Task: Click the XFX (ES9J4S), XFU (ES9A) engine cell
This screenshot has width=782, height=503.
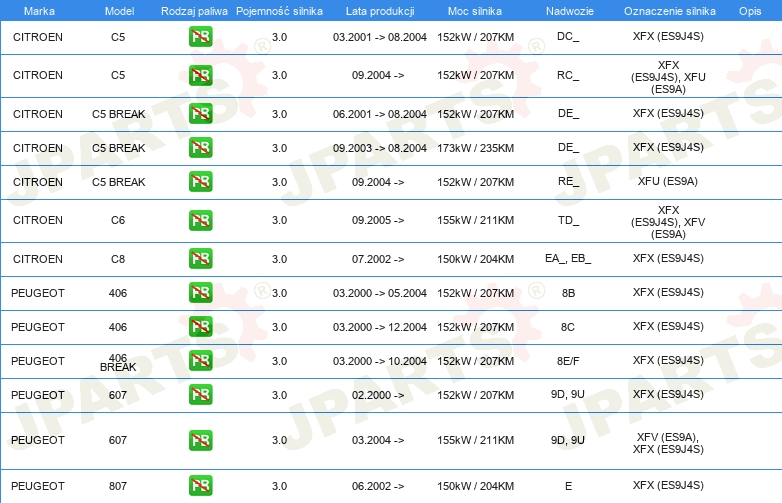Action: point(668,77)
